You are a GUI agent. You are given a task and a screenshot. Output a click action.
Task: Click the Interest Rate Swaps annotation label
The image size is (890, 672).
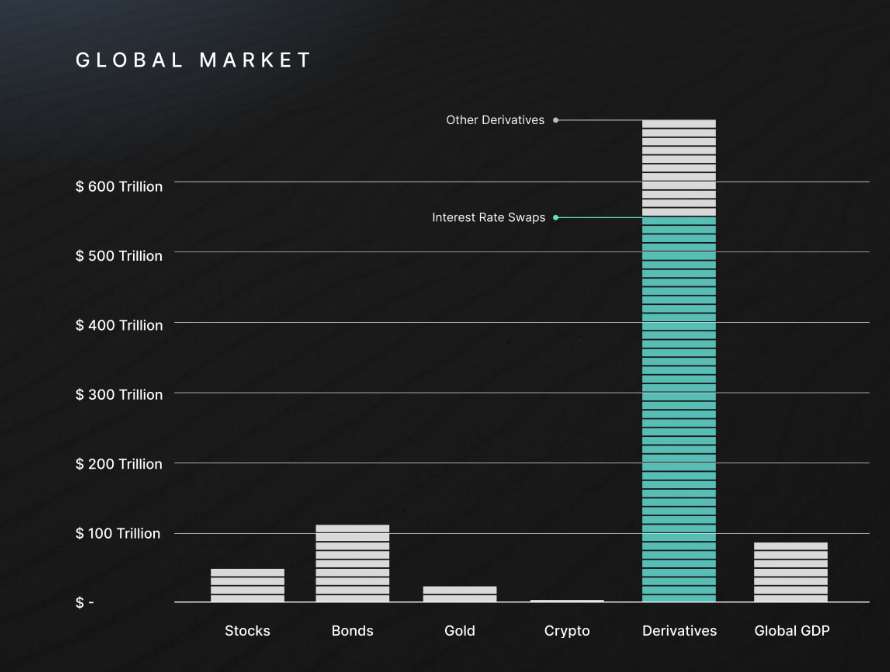pos(488,217)
